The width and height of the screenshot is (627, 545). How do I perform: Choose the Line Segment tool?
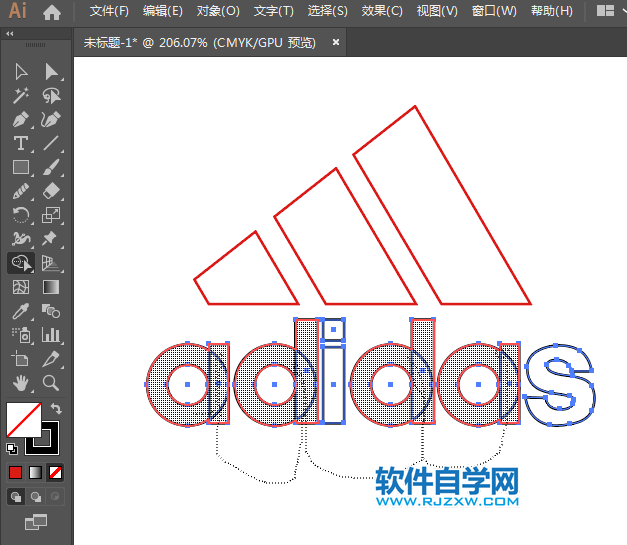coord(51,143)
